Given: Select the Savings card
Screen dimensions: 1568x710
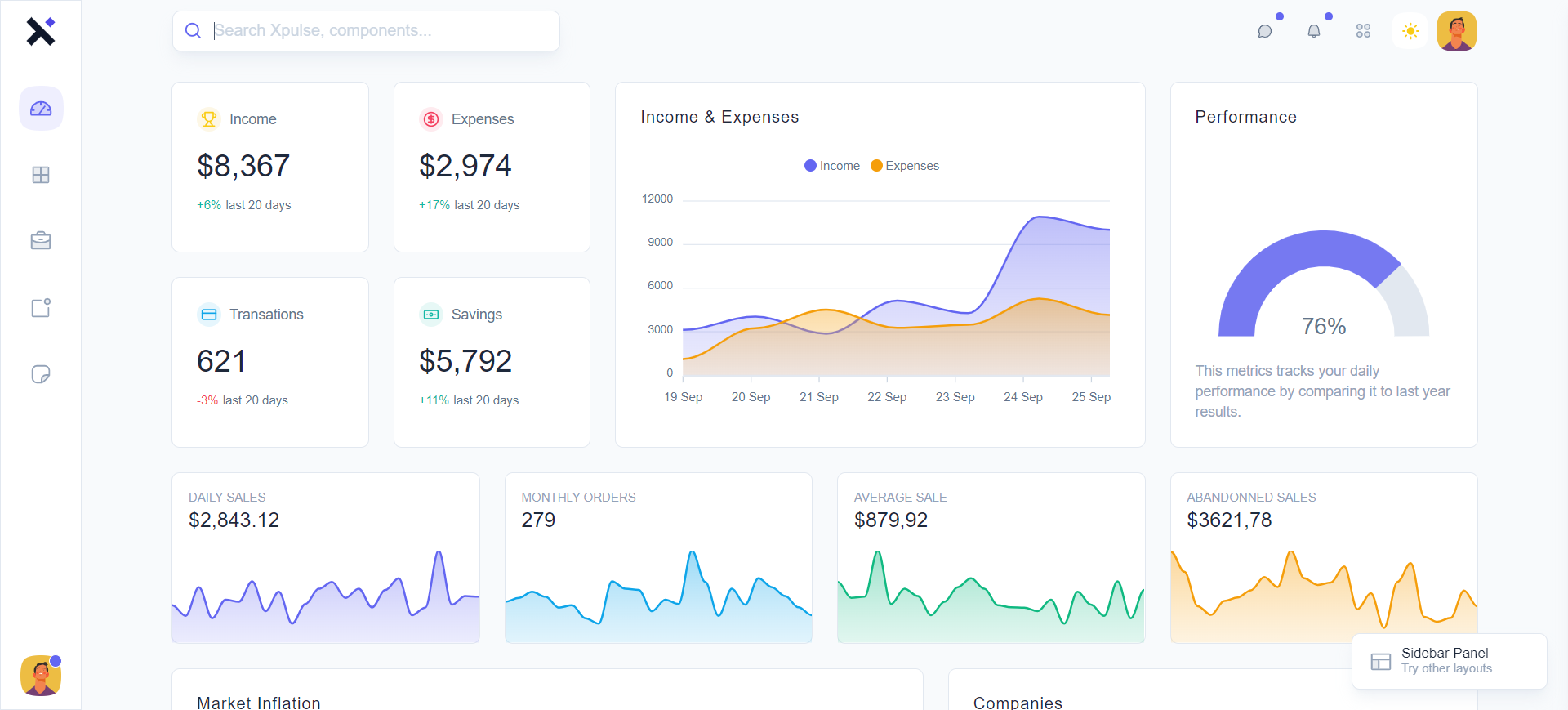Looking at the screenshot, I should pos(492,362).
